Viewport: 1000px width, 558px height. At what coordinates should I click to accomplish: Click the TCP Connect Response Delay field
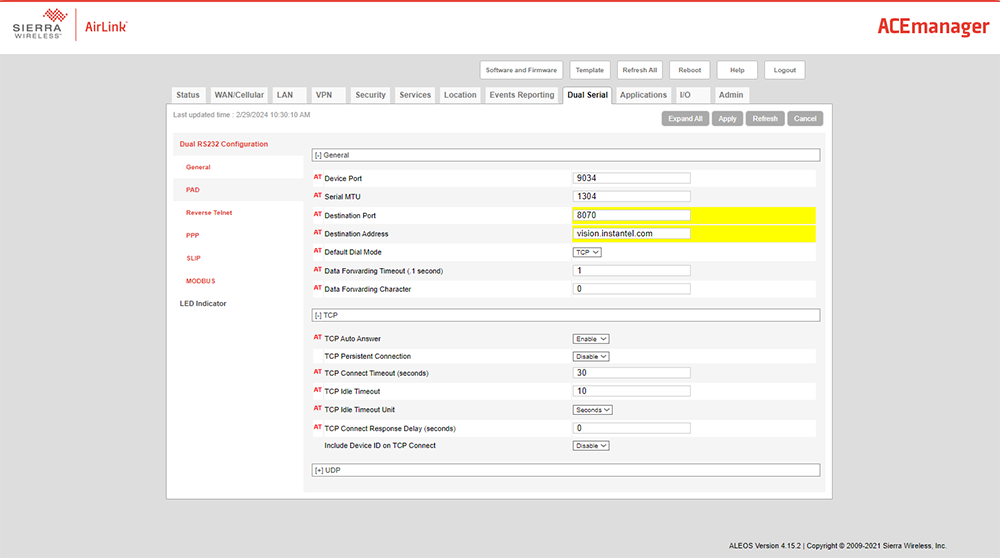click(x=631, y=428)
